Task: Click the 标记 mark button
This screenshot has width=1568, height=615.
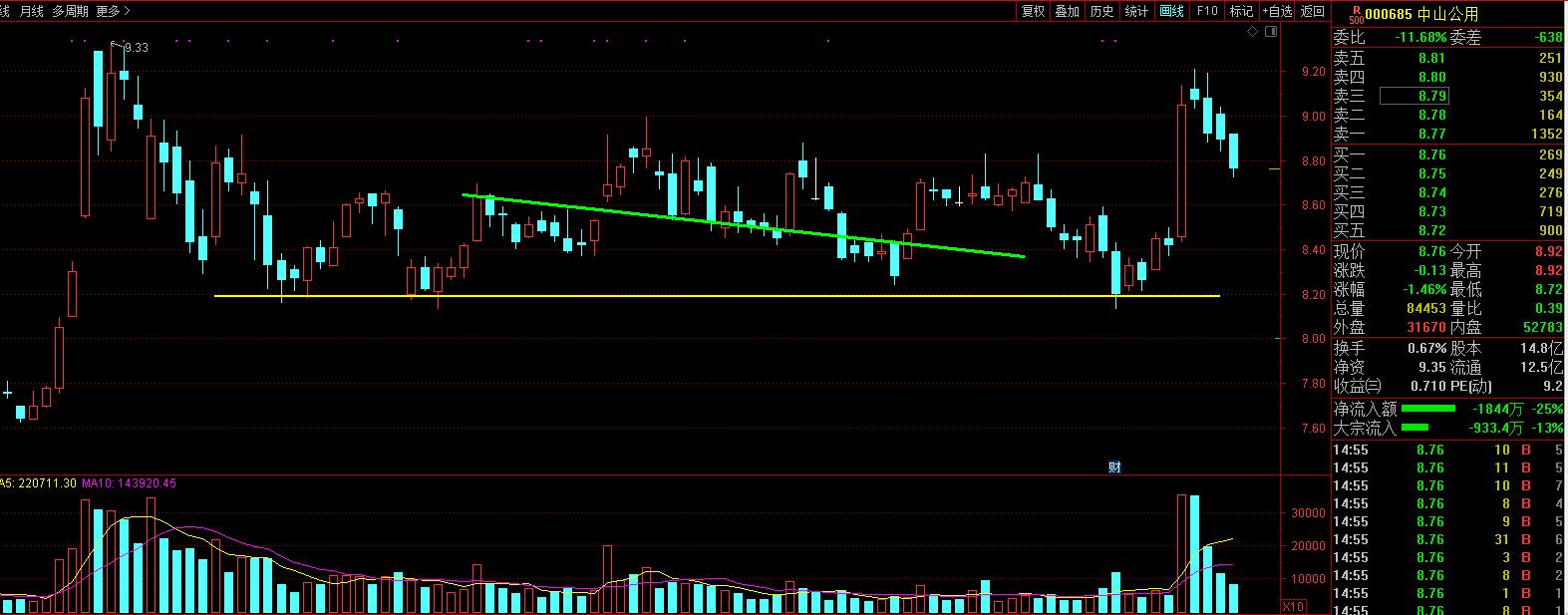Action: (x=1242, y=11)
